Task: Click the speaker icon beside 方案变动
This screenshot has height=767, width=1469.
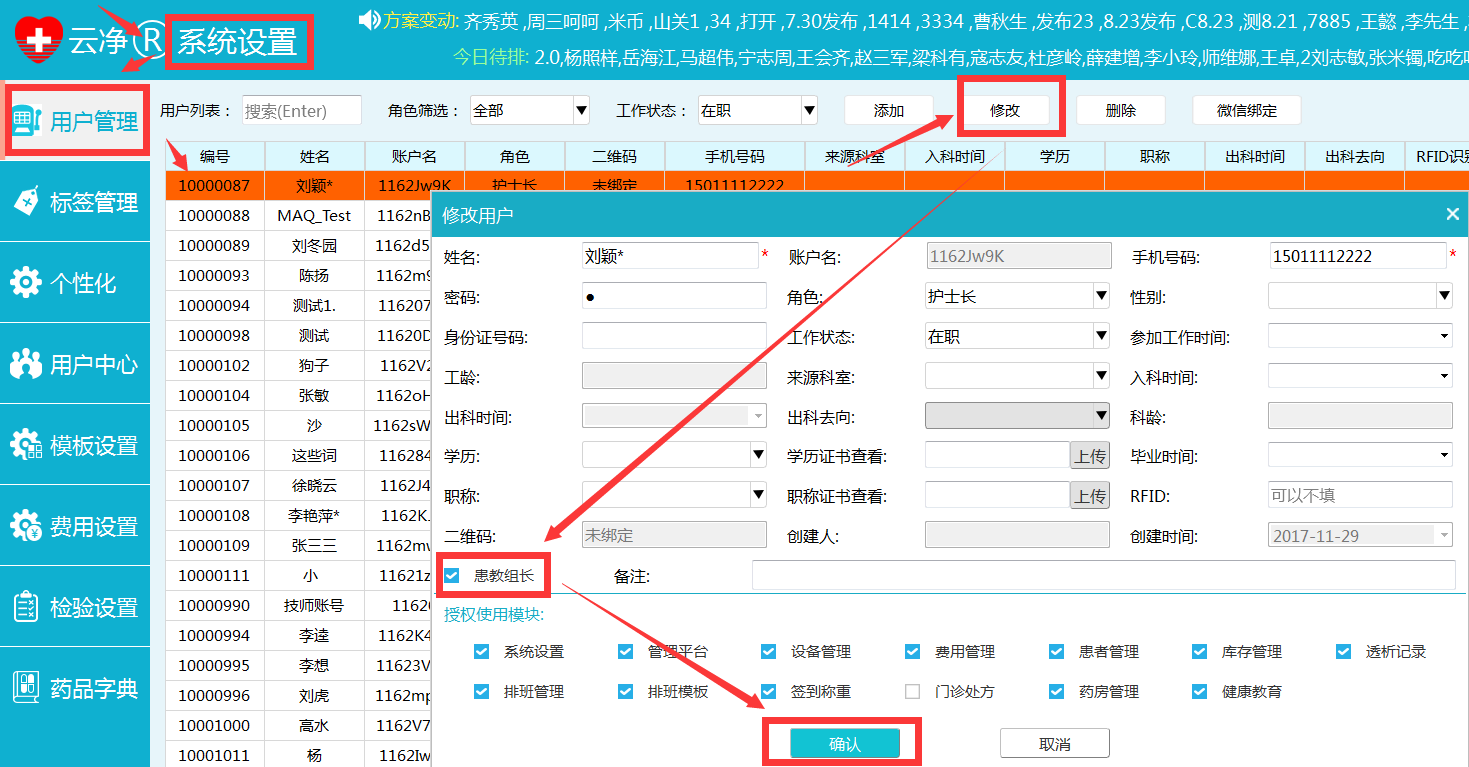Action: [x=369, y=19]
